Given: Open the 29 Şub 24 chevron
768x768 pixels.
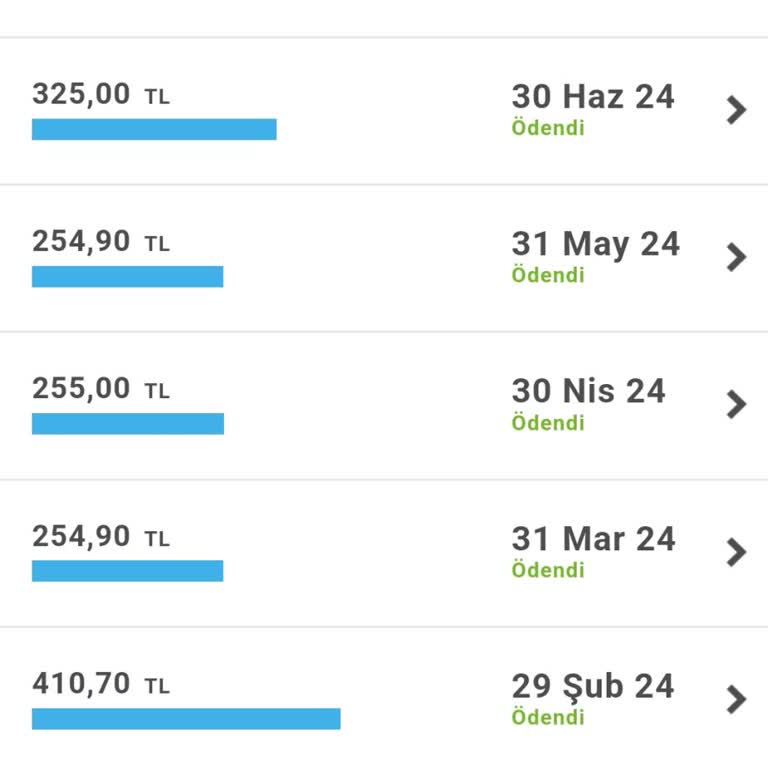Looking at the screenshot, I should point(736,699).
